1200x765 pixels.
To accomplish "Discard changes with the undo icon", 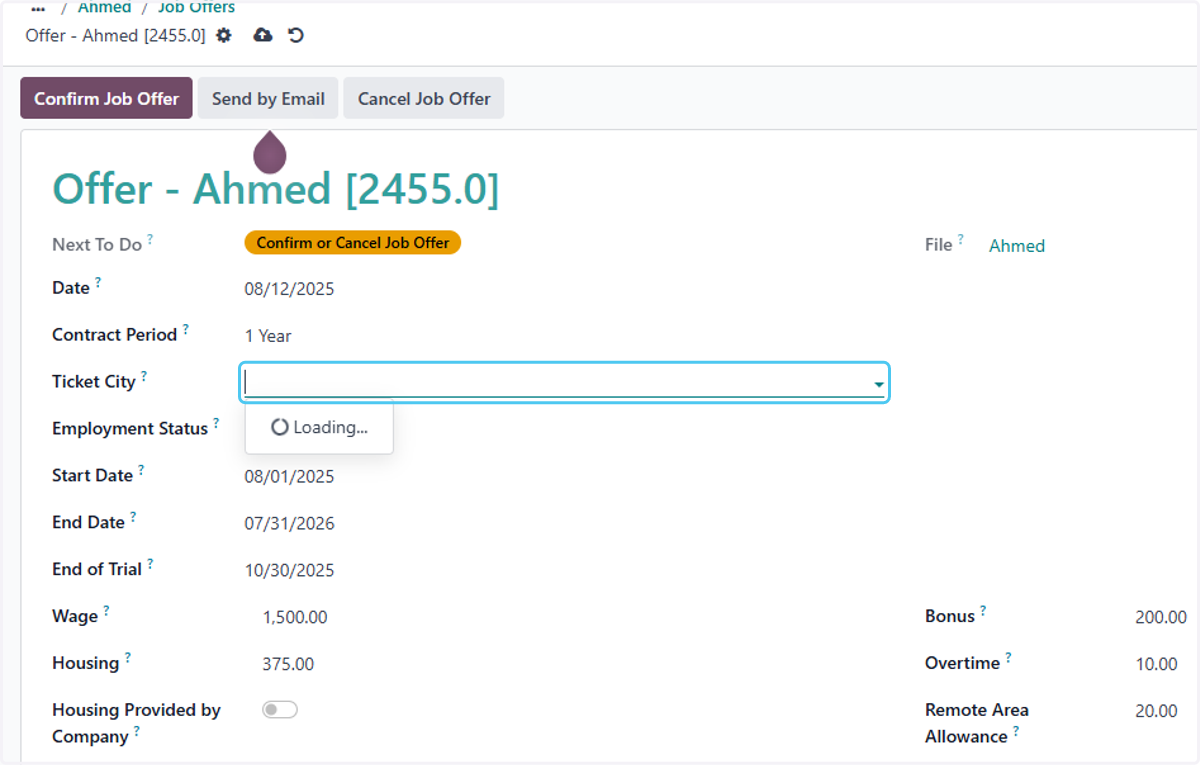I will tap(296, 35).
